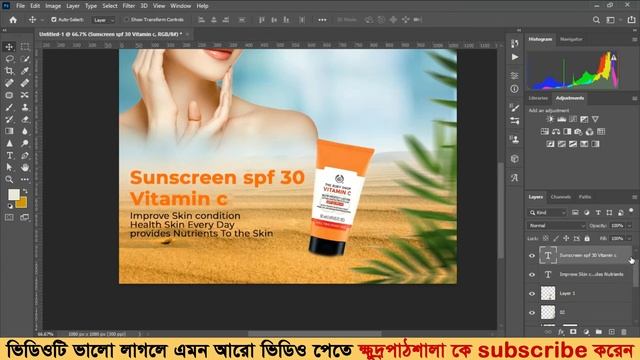Screen dimensions: 640x360
Task: Select the Hand tool
Action: [25, 167]
